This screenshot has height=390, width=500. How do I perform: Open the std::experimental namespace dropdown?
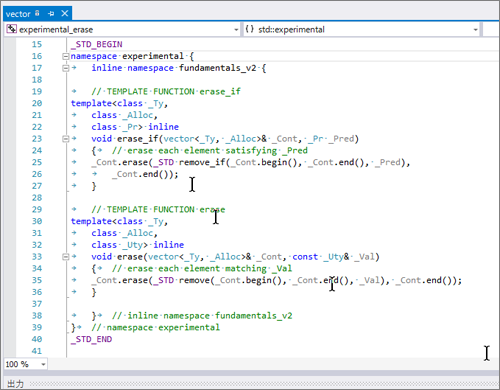(475, 30)
